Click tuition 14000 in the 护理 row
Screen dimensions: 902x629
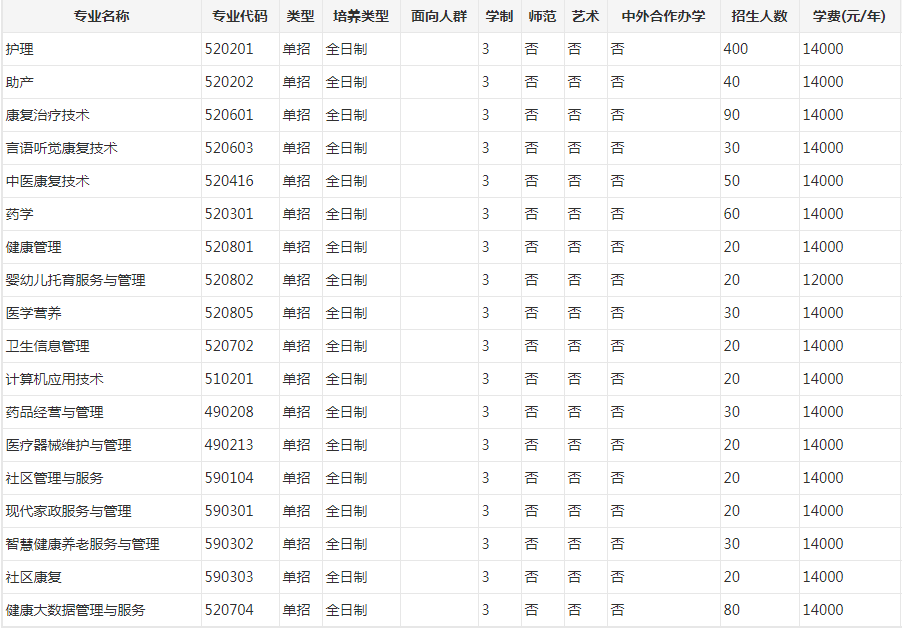click(823, 49)
